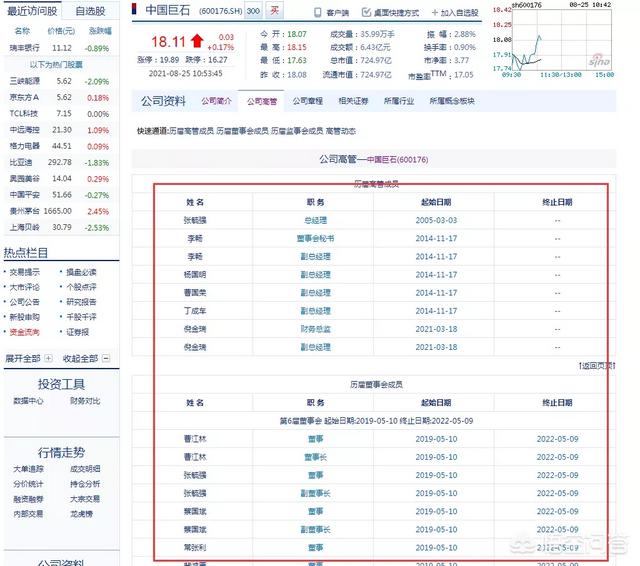Open 三峡能源 in hot stocks list
The height and width of the screenshot is (566, 640).
tap(24, 81)
